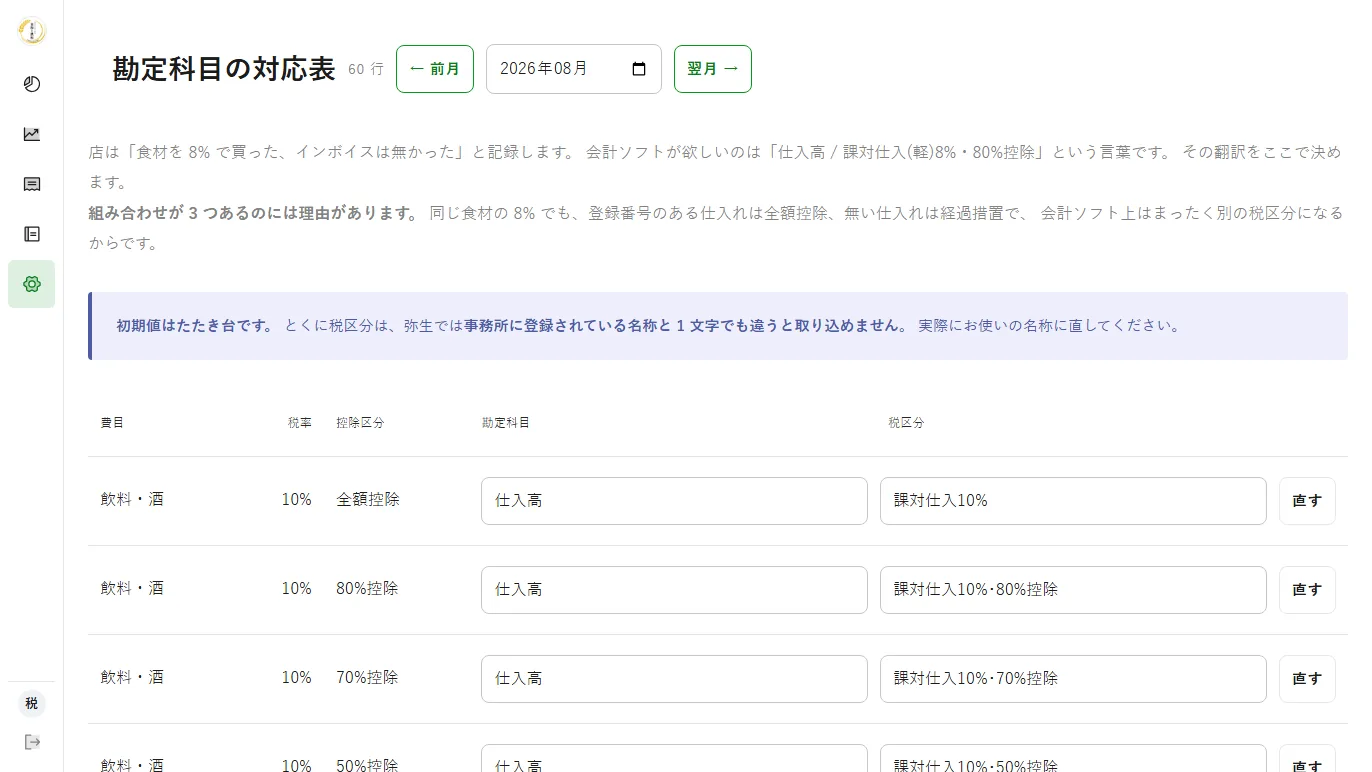Edit 税区分 field 課対仕入10%·50%控除
Screen dimensions: 1372x772
point(1073,758)
